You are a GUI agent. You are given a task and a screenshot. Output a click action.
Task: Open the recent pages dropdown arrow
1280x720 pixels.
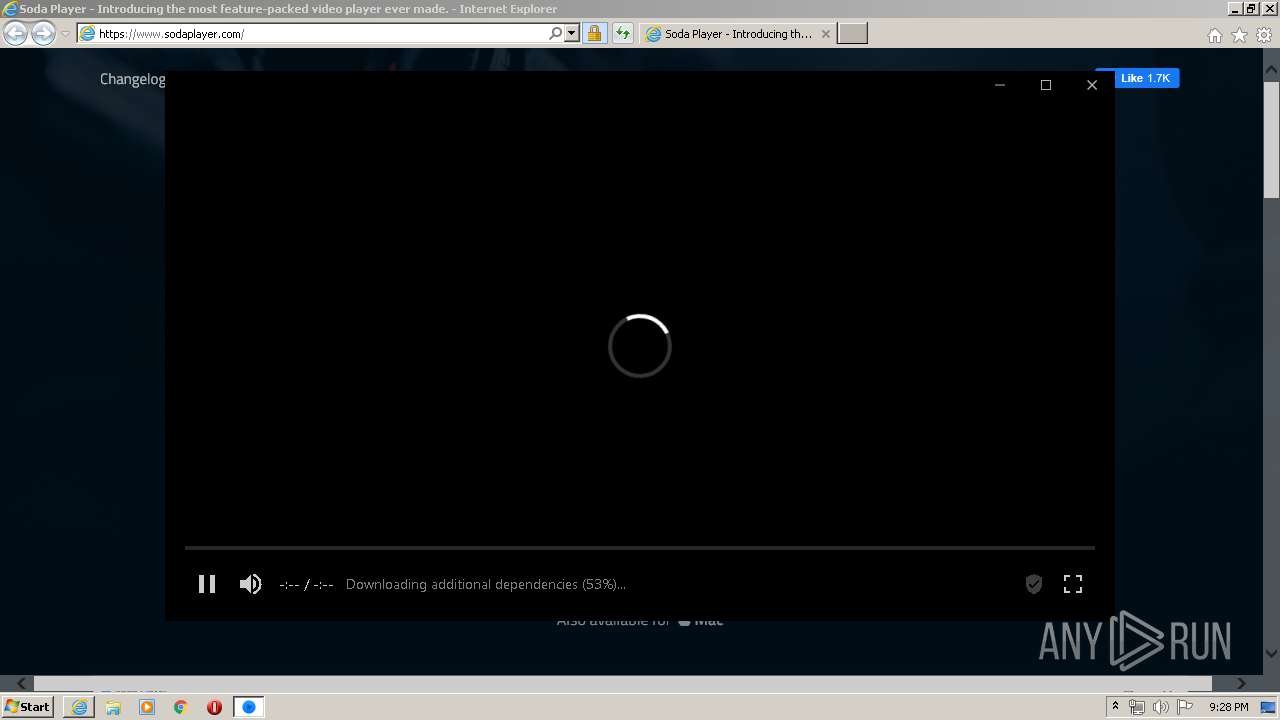pyautogui.click(x=65, y=34)
